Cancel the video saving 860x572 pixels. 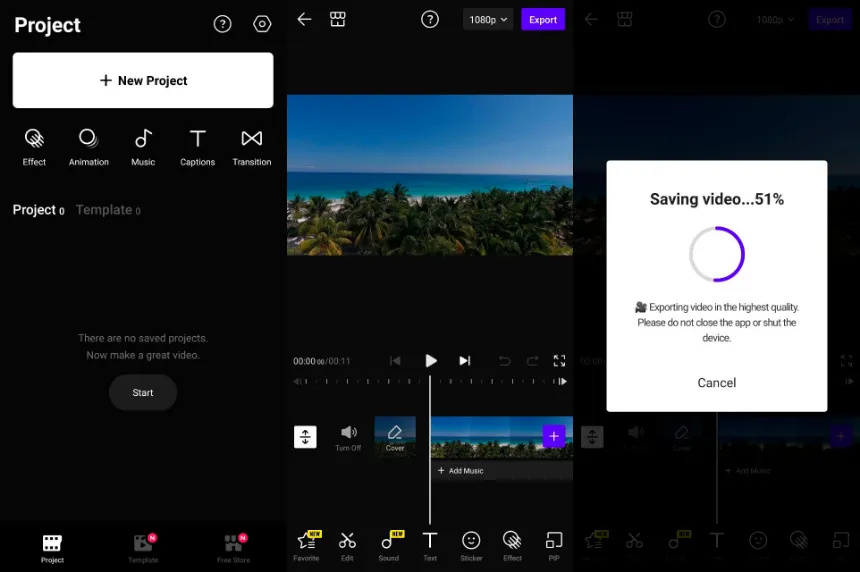716,383
